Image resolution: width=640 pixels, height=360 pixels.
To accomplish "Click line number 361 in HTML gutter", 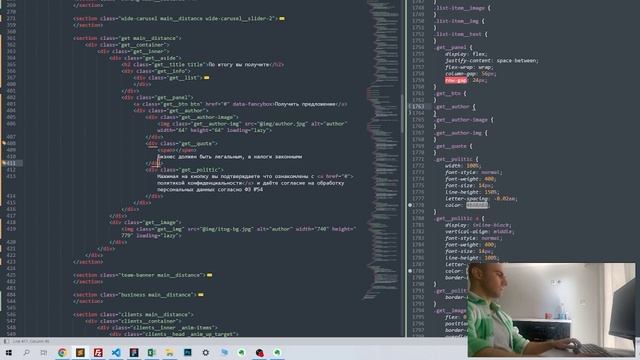I will (x=11, y=38).
